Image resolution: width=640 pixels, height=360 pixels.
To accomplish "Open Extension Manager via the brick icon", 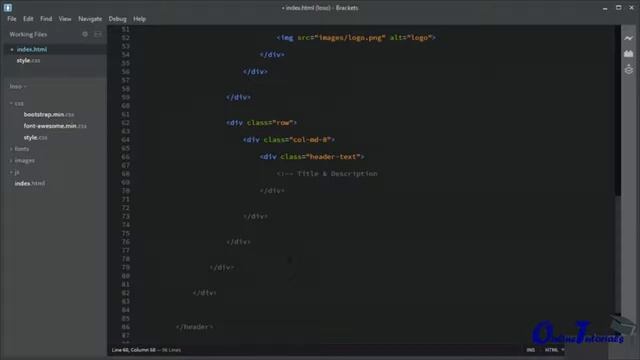I will [629, 54].
